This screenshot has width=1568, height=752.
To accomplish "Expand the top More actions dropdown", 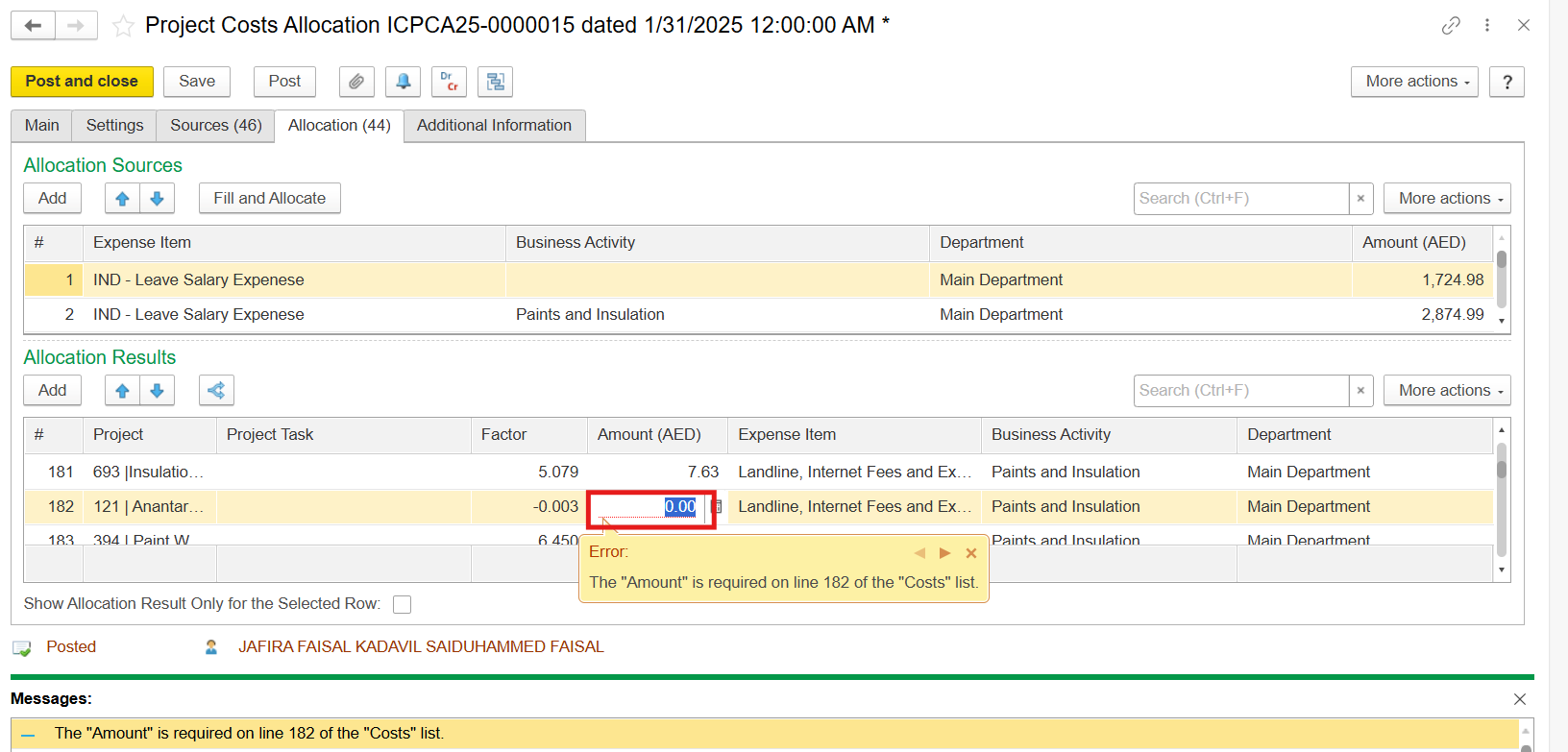I will (x=1413, y=82).
